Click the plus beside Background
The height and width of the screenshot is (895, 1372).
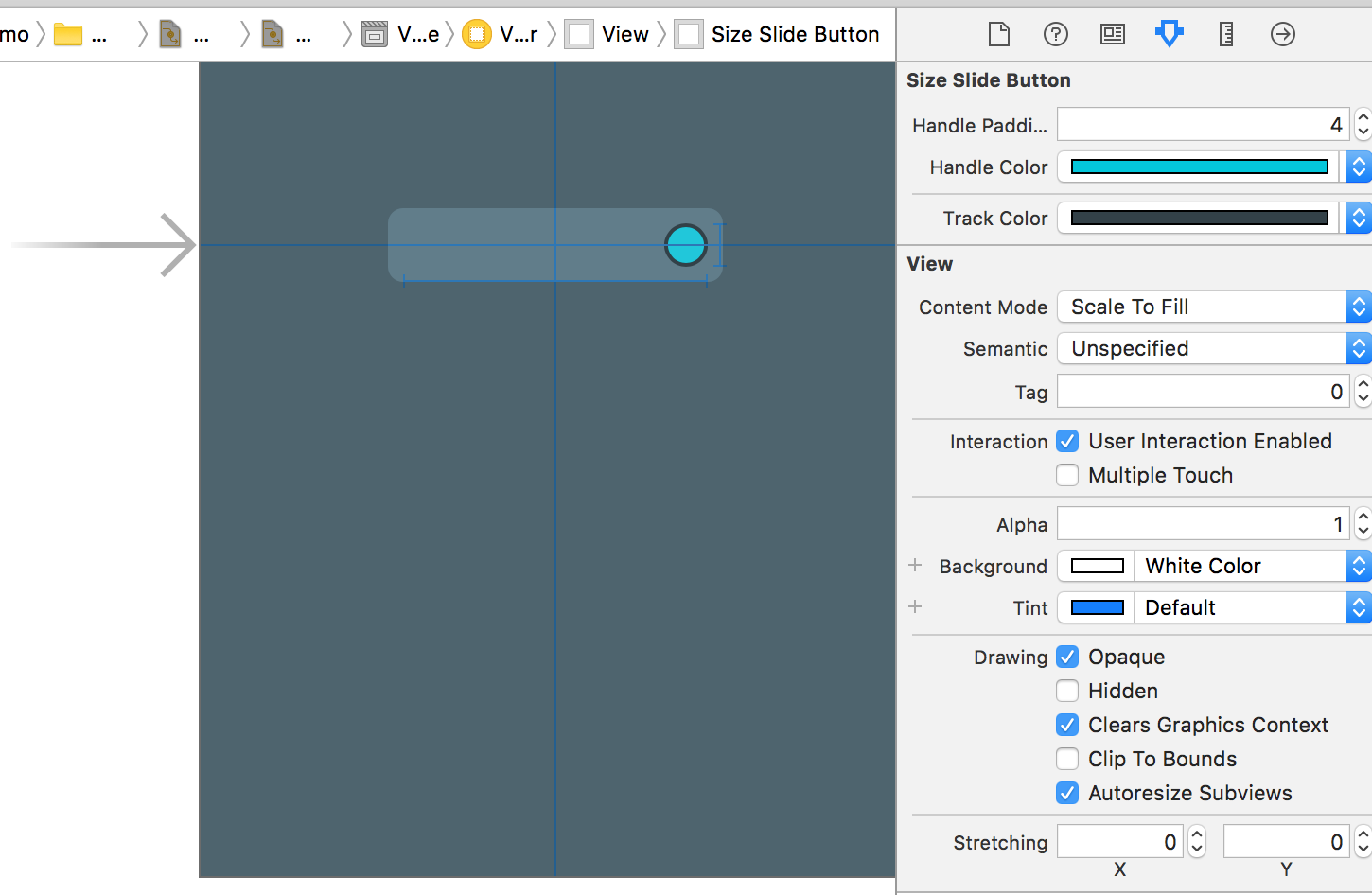click(x=915, y=565)
